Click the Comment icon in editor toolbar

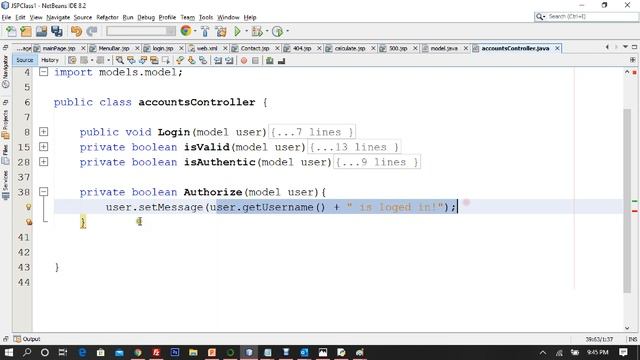(269, 60)
